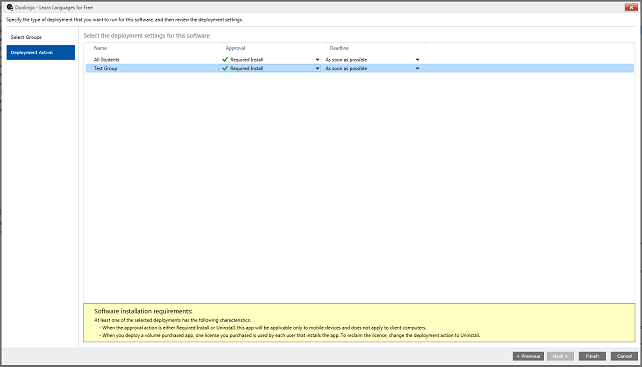The width and height of the screenshot is (642, 367).
Task: Close the dialog with the red X
Action: tap(631, 7)
